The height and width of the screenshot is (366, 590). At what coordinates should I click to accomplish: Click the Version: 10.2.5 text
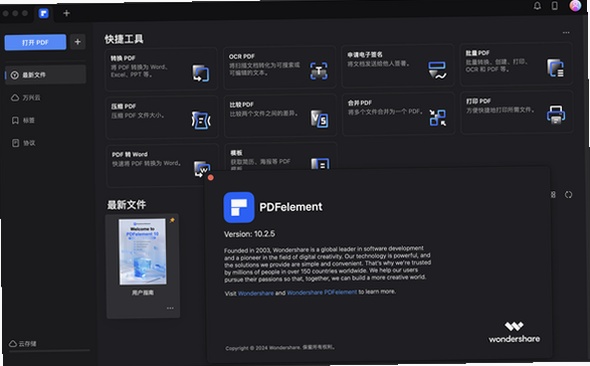pyautogui.click(x=249, y=234)
